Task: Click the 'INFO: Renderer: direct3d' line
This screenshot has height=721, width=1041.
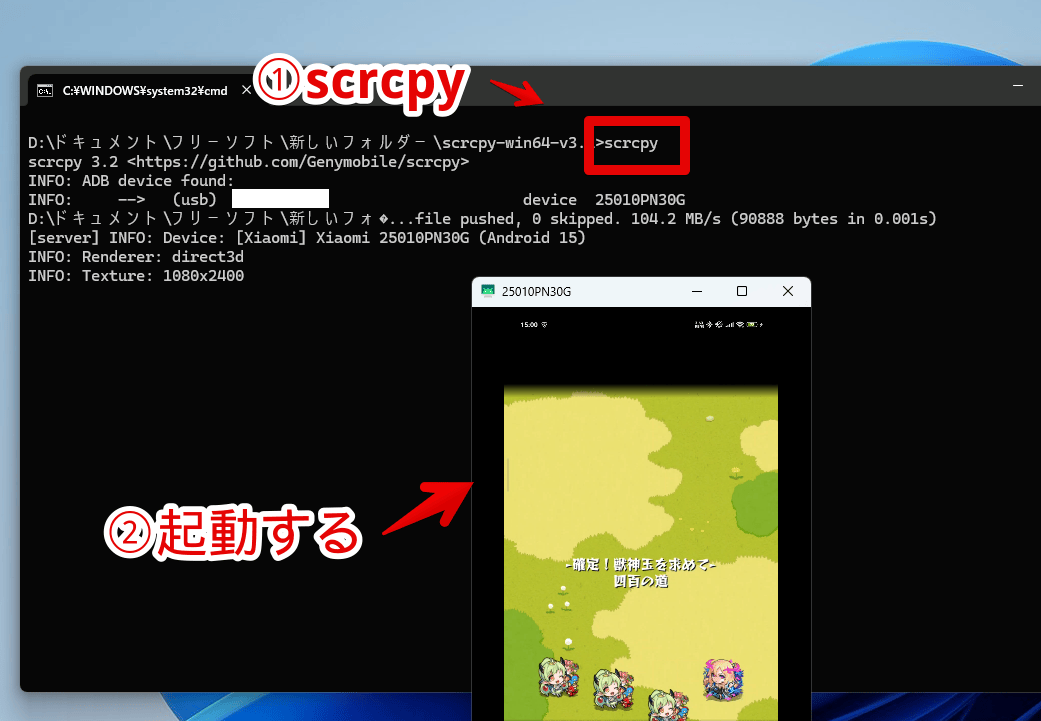Action: [x=135, y=257]
